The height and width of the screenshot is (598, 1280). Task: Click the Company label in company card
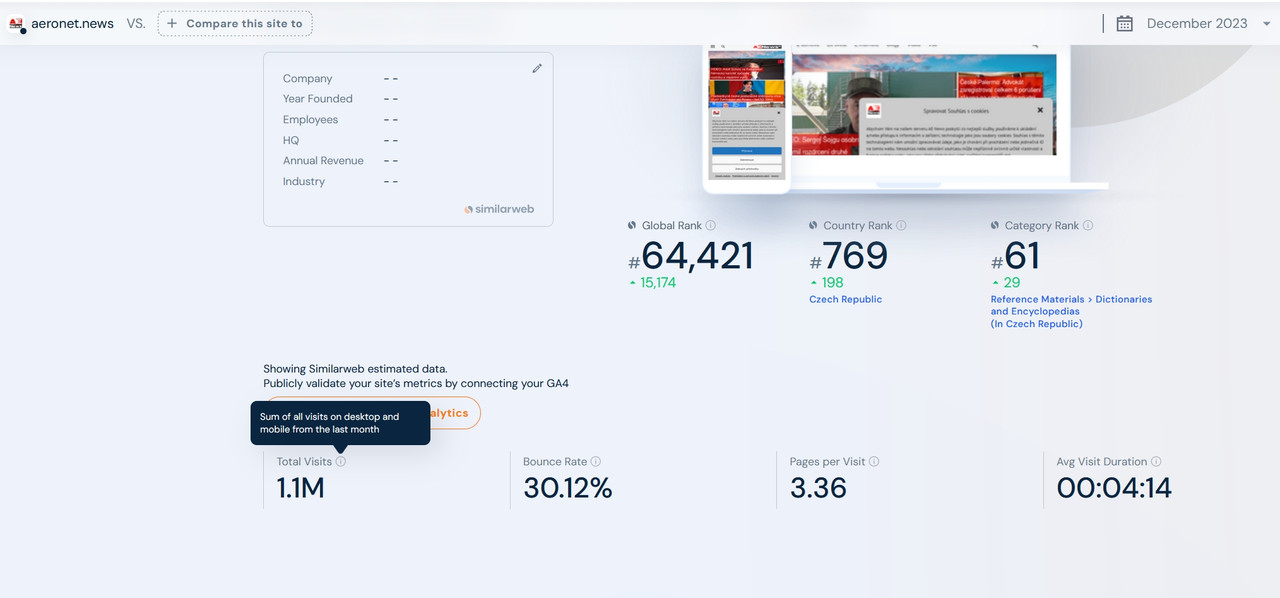click(308, 79)
